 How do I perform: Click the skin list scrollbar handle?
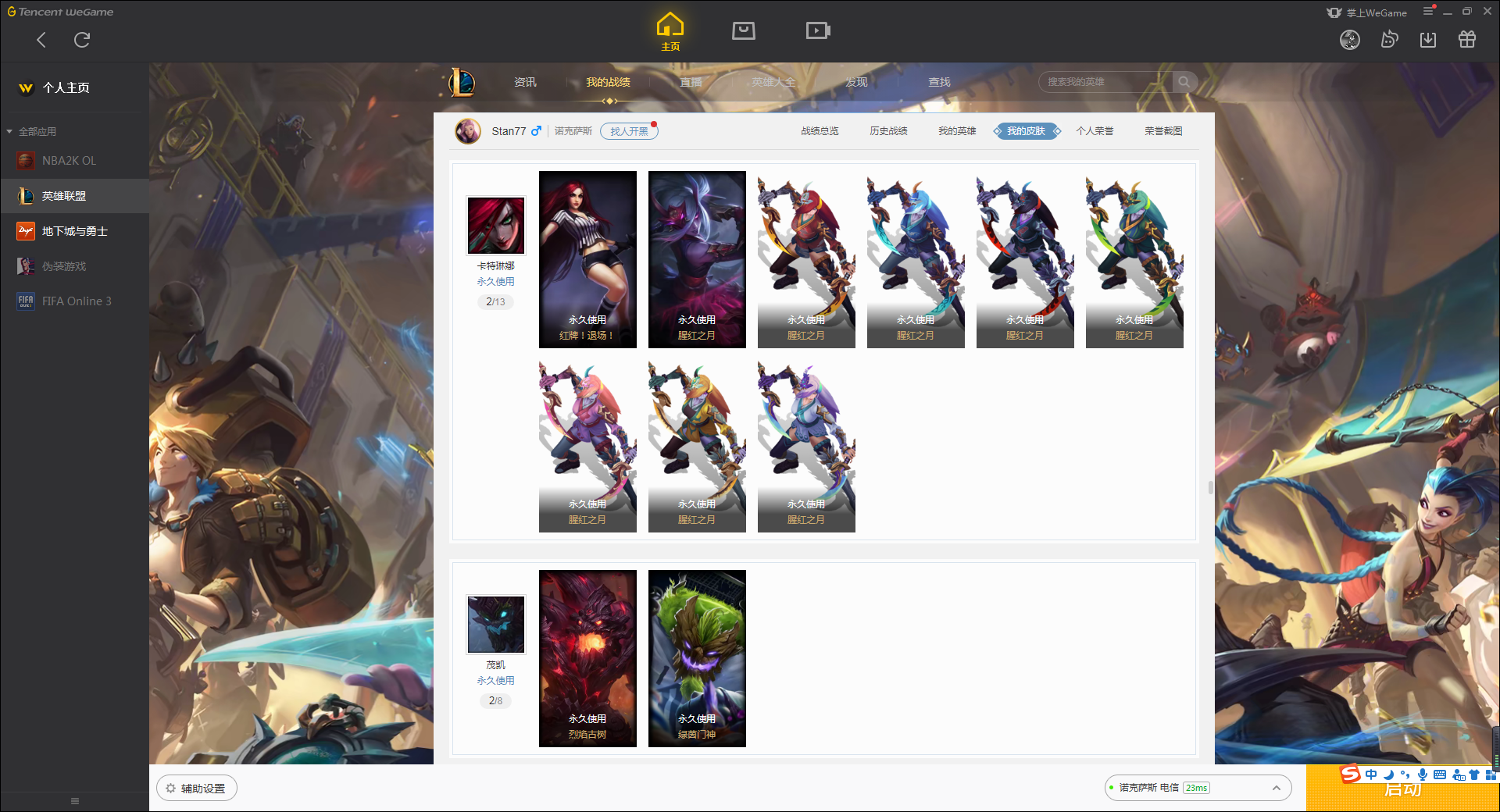click(x=1210, y=487)
